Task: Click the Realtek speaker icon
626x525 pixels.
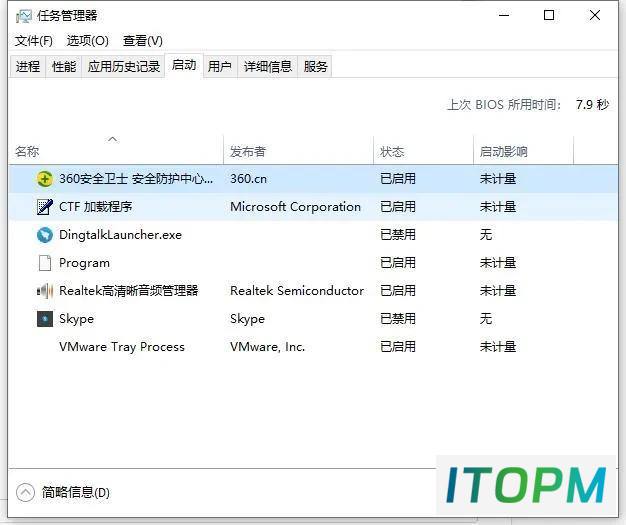Action: 44,291
